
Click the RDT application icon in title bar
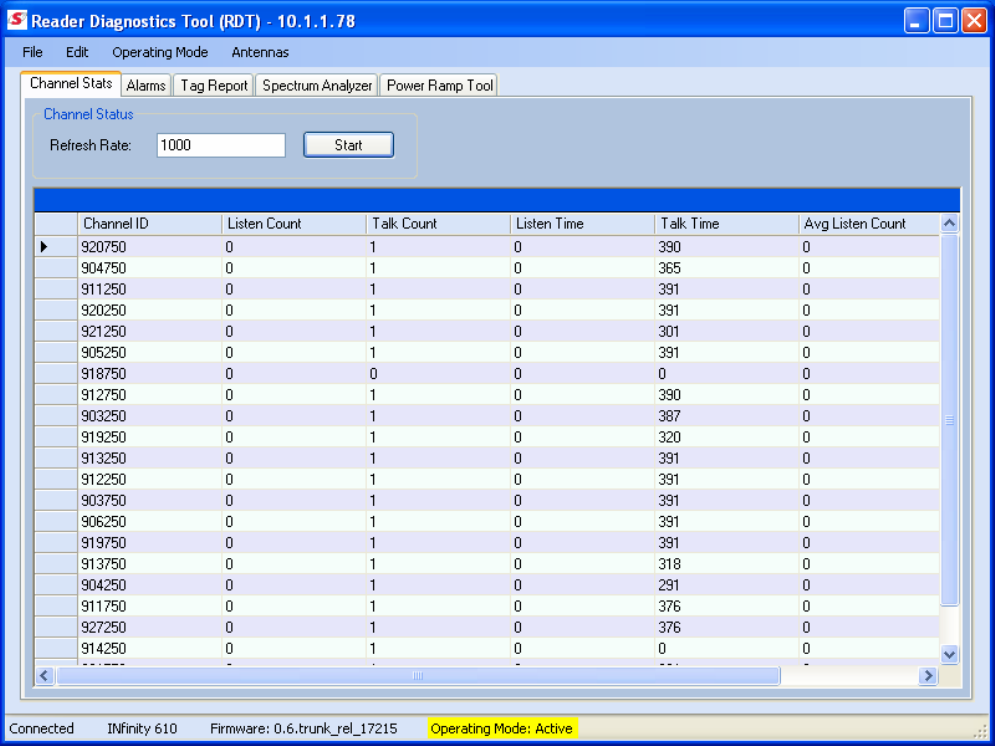pyautogui.click(x=17, y=20)
